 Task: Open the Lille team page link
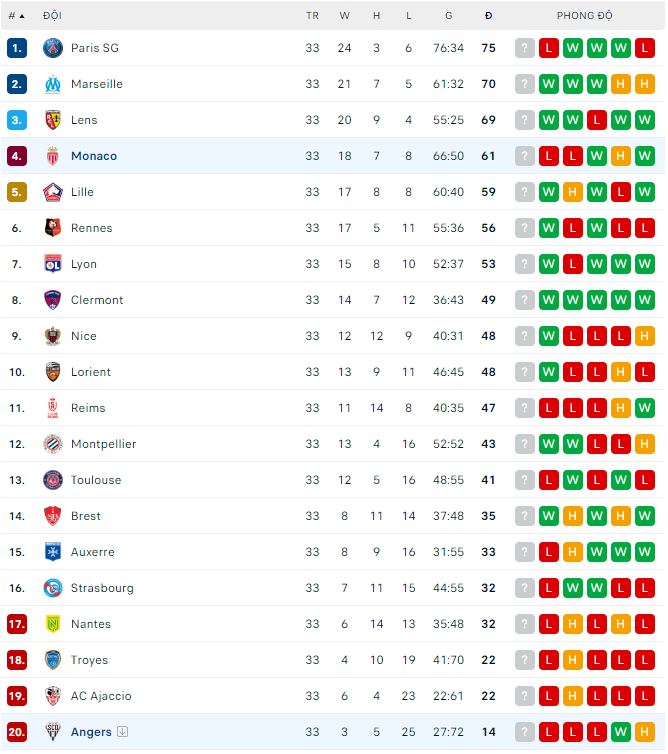(82, 192)
